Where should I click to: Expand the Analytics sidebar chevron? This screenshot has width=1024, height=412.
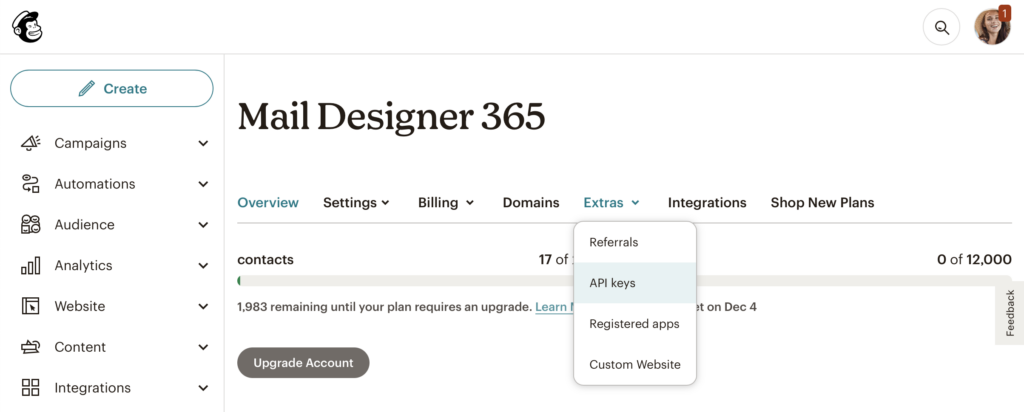point(203,266)
